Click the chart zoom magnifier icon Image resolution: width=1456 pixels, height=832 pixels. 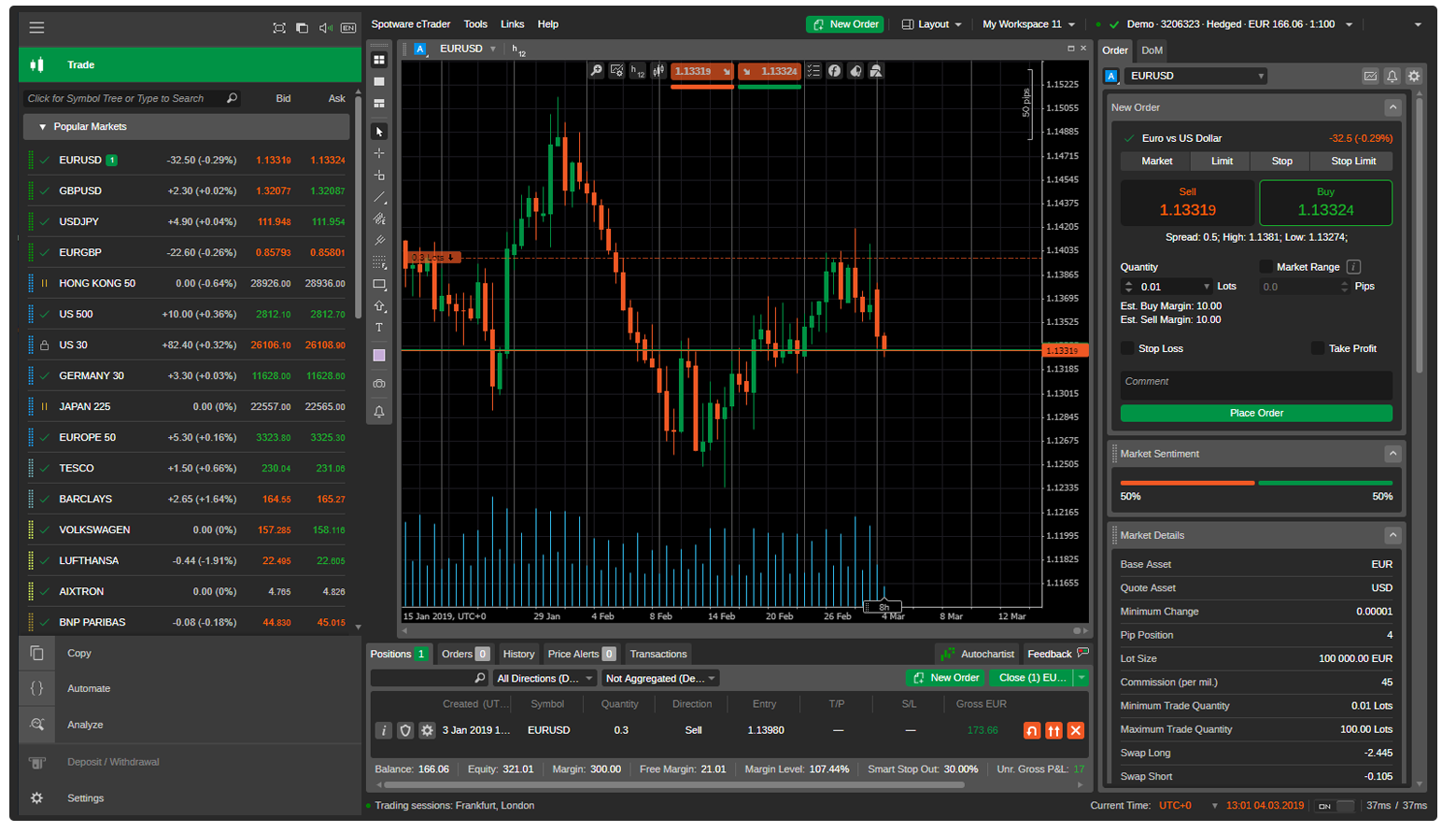596,71
